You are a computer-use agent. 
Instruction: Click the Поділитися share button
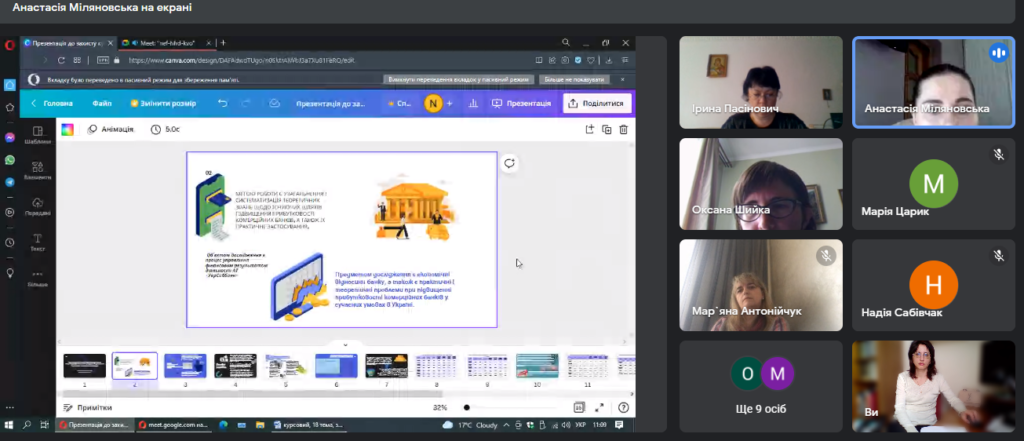(598, 103)
